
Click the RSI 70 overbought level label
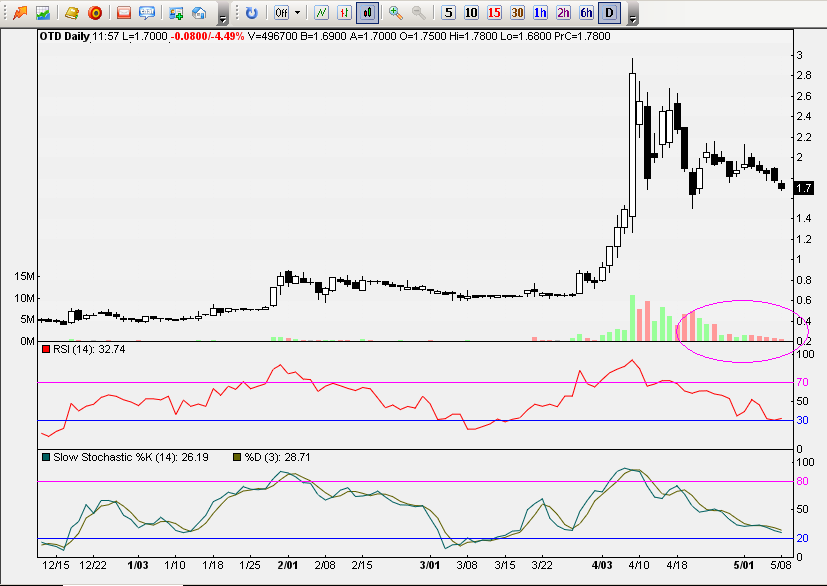[802, 382]
